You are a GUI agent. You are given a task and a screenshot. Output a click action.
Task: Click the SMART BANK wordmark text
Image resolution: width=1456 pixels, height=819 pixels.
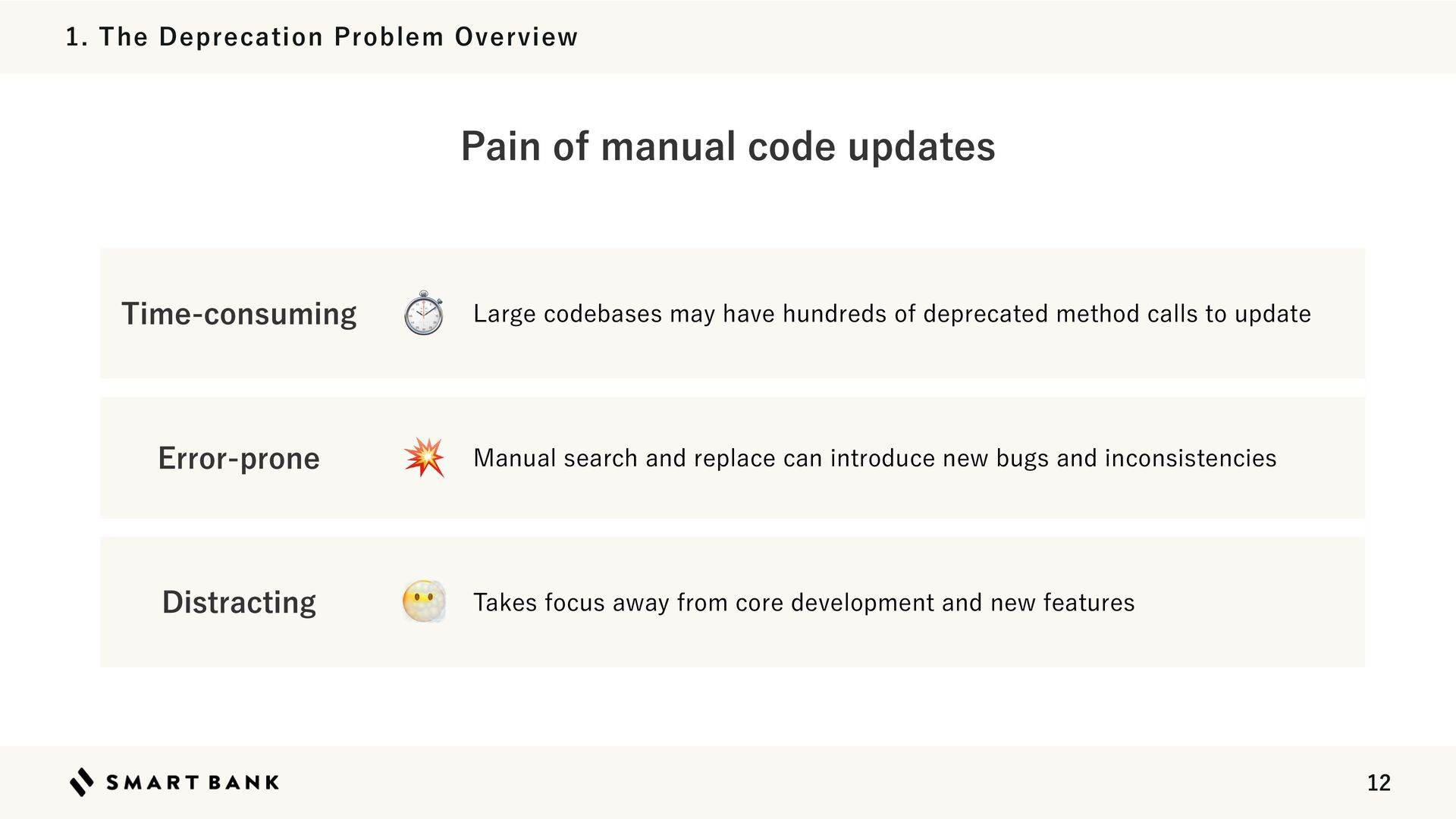coord(193,783)
